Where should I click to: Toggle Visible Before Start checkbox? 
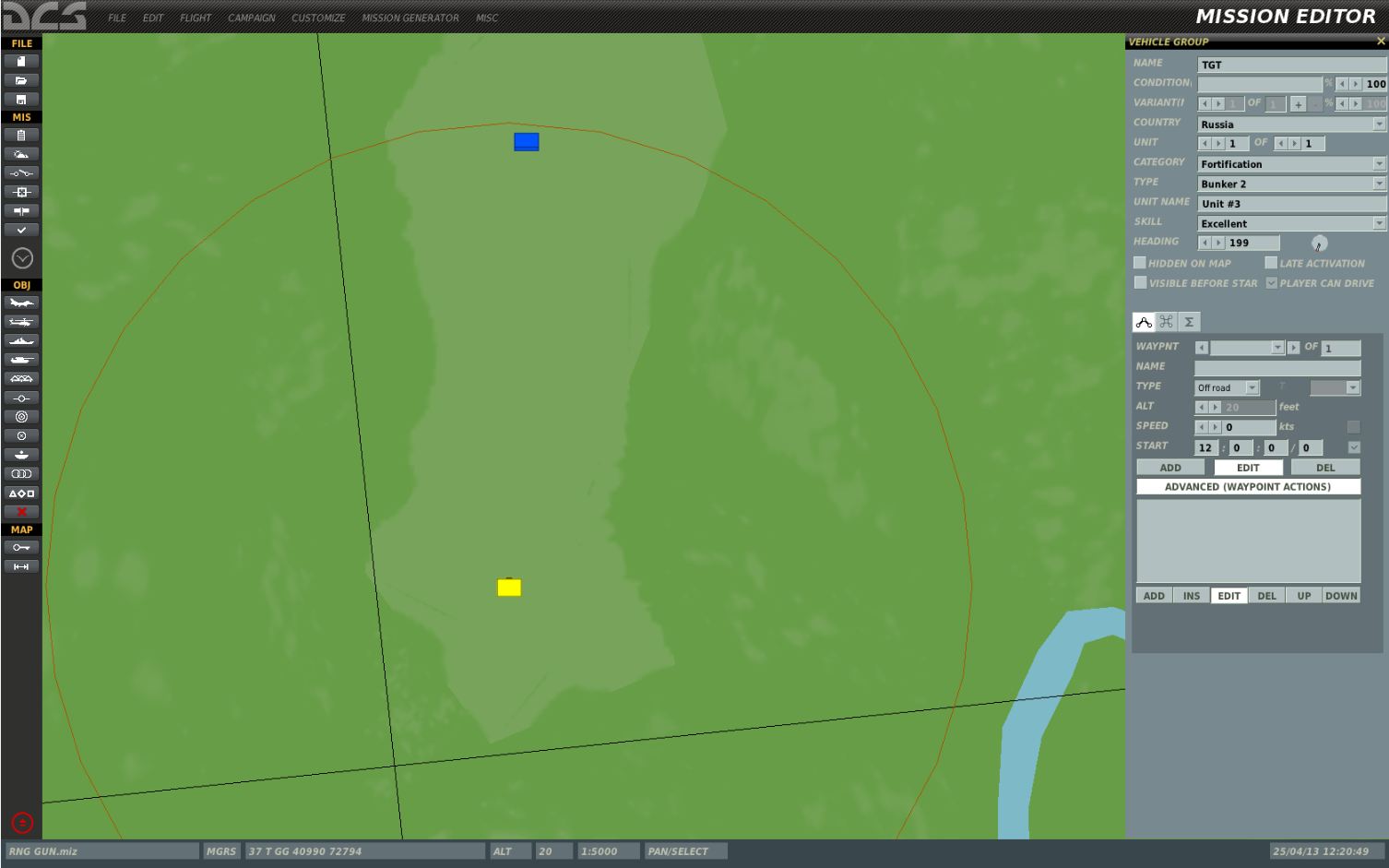(1140, 282)
